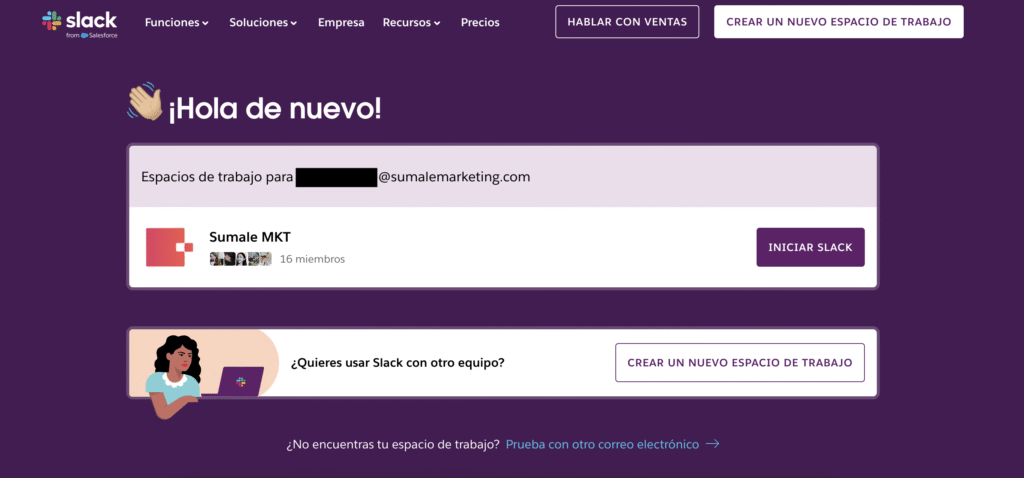1024x478 pixels.
Task: Open the Precios page
Action: point(480,22)
